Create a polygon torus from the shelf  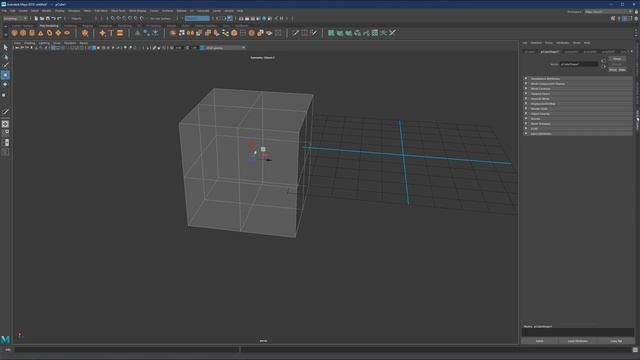click(49, 33)
